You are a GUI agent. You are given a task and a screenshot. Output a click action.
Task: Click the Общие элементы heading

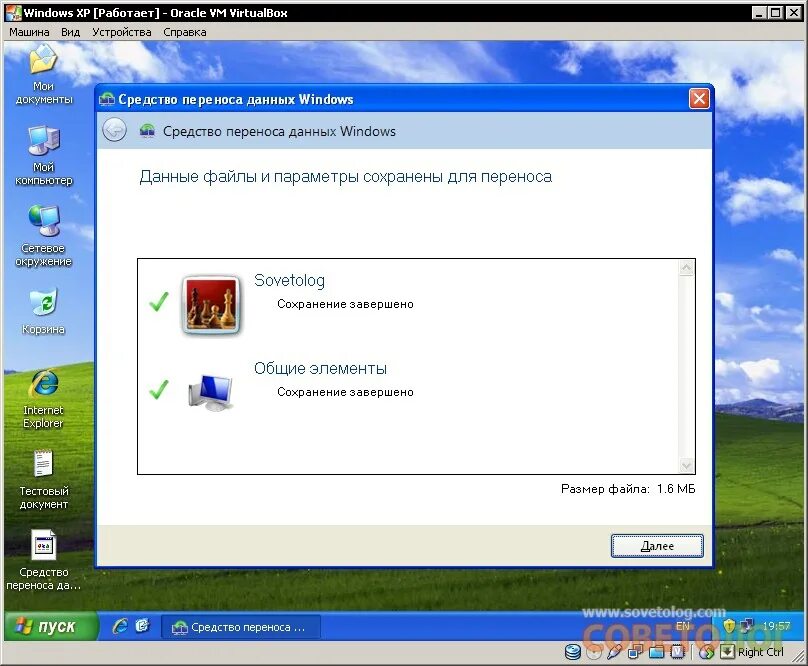click(x=320, y=368)
